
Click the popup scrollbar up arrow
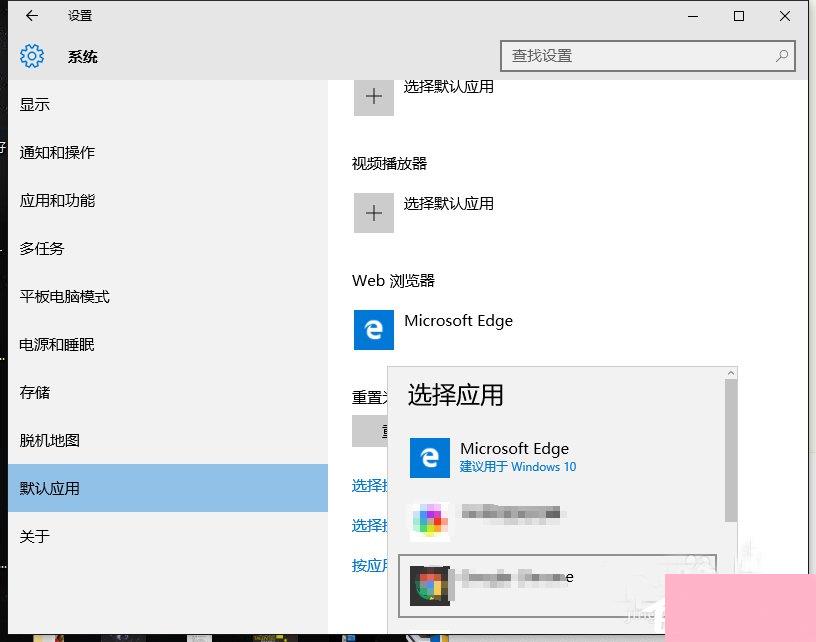tap(731, 373)
